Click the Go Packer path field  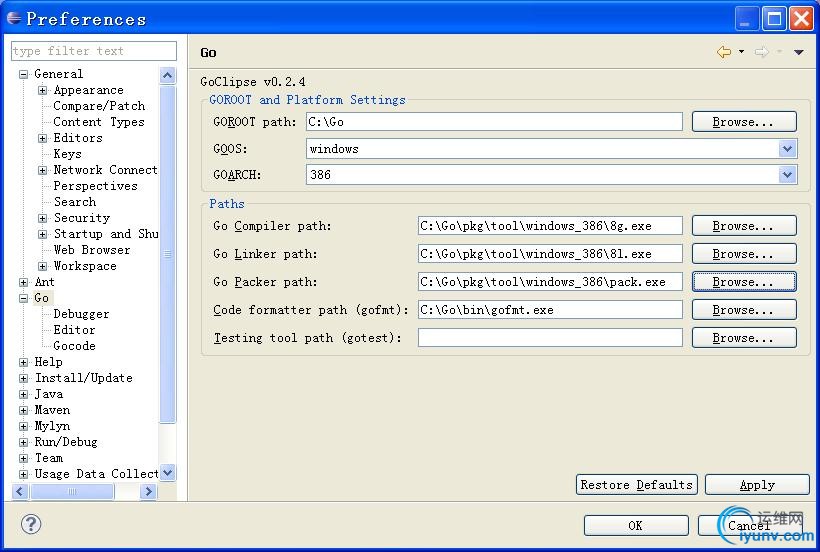(550, 282)
